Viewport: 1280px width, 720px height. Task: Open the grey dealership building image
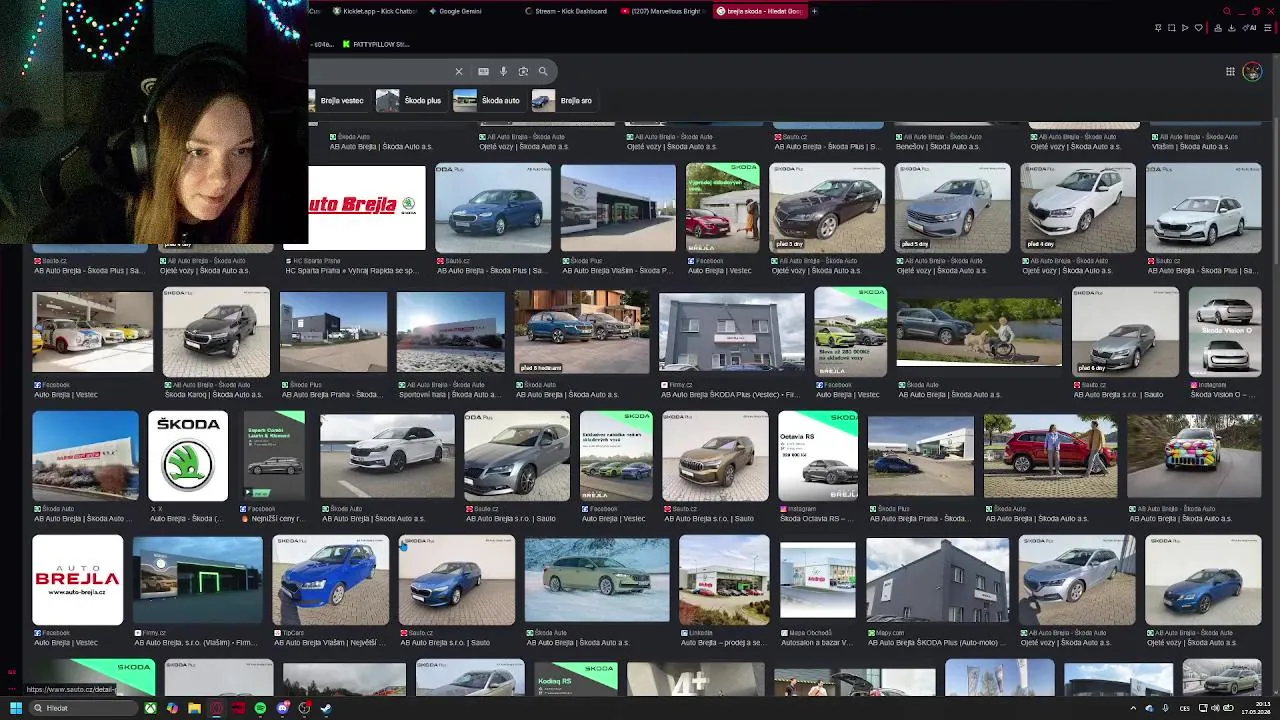click(x=731, y=332)
